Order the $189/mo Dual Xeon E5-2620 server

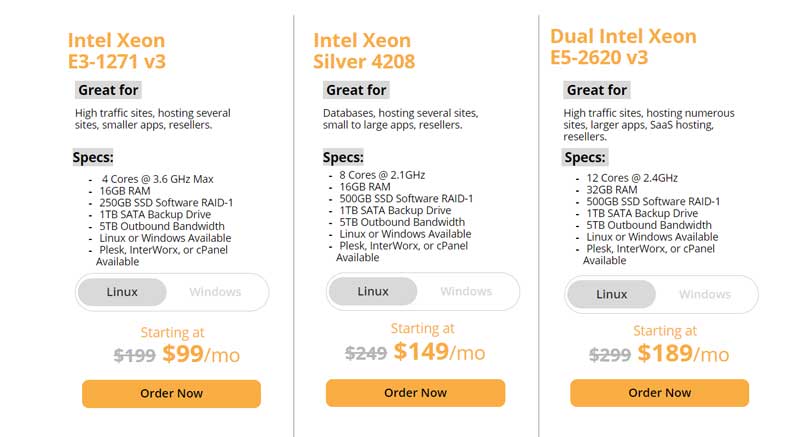660,393
